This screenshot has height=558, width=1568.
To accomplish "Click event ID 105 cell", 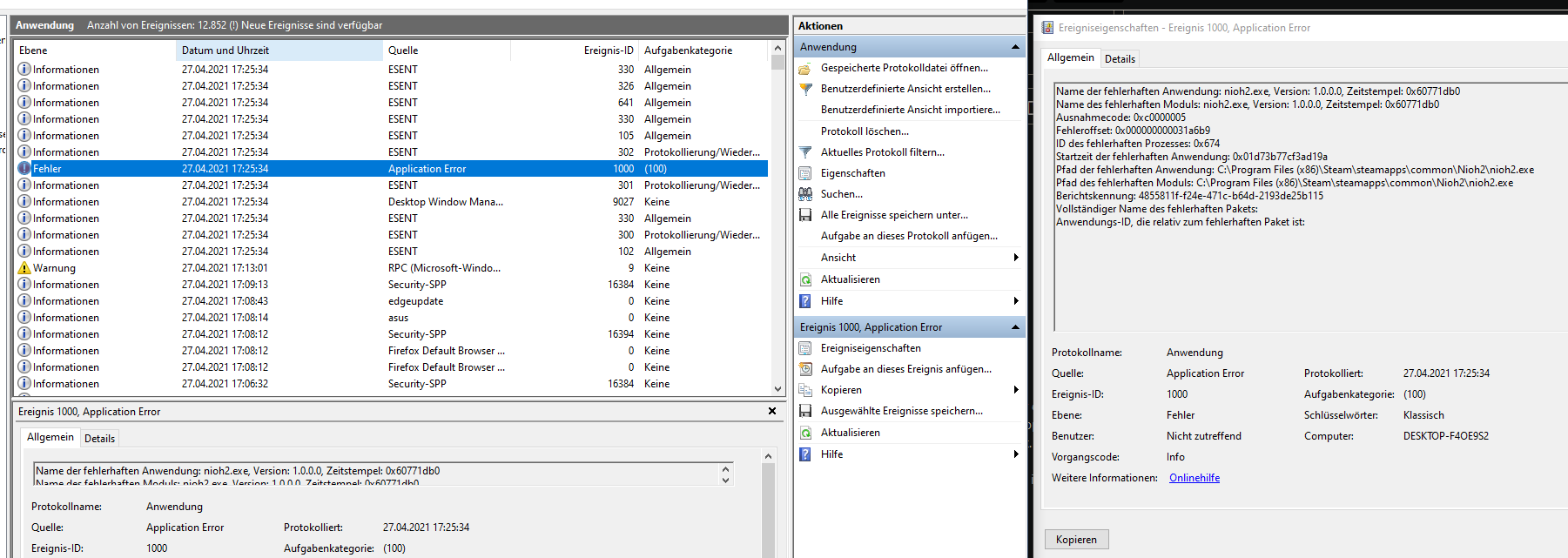I will pos(625,136).
